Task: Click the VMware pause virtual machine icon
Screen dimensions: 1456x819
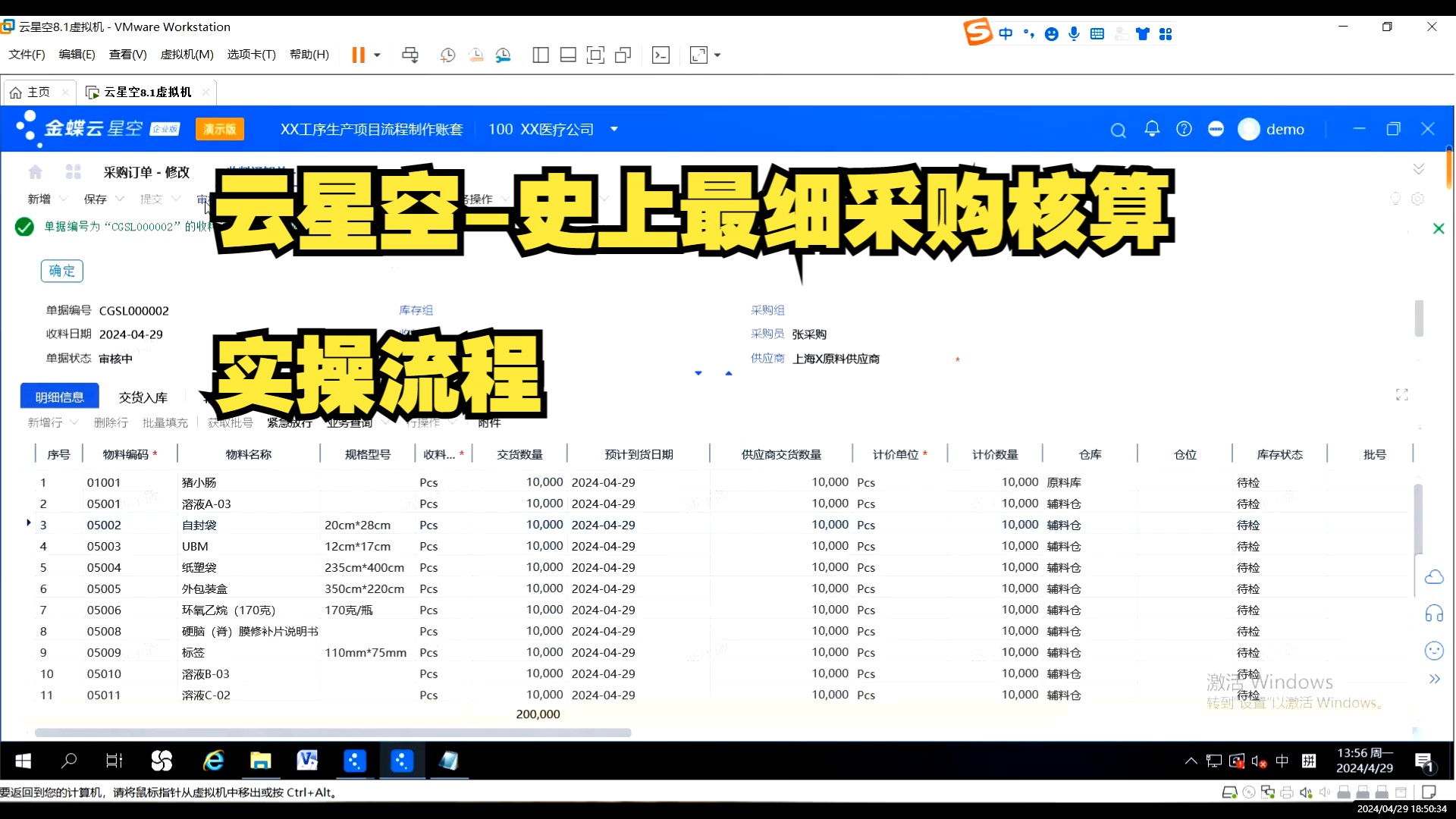Action: [358, 55]
